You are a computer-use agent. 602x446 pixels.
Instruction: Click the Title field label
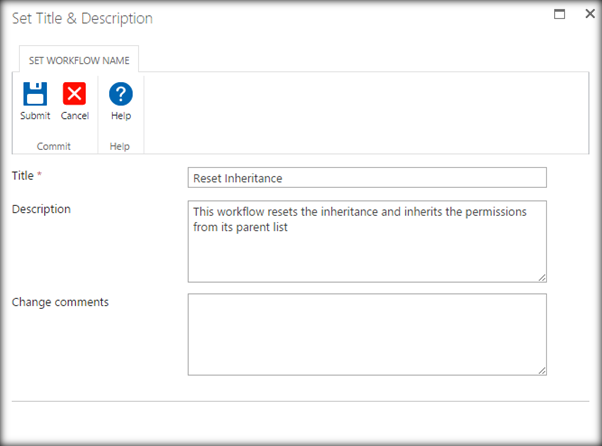(x=23, y=176)
